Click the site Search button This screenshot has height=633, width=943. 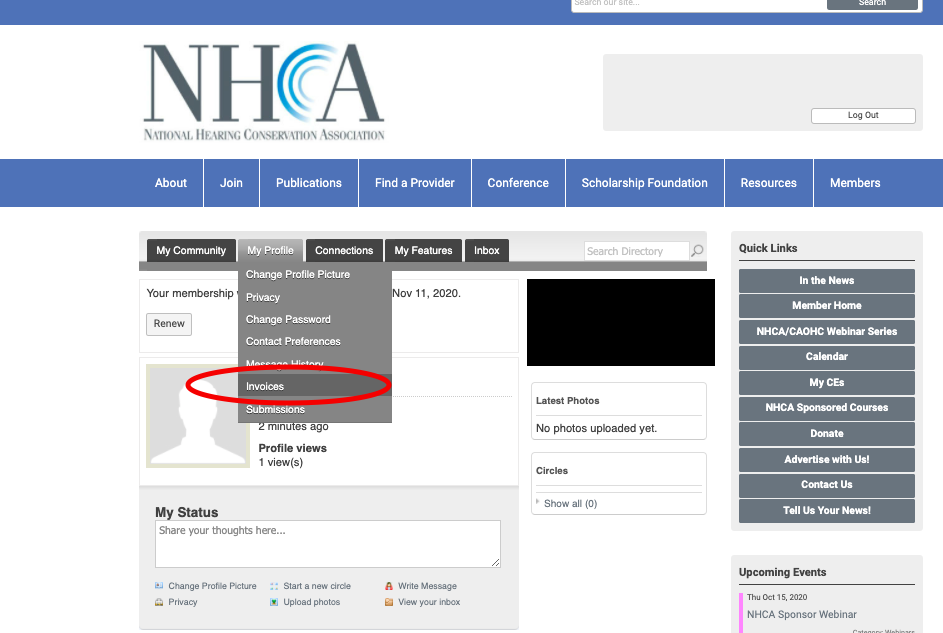click(x=872, y=4)
